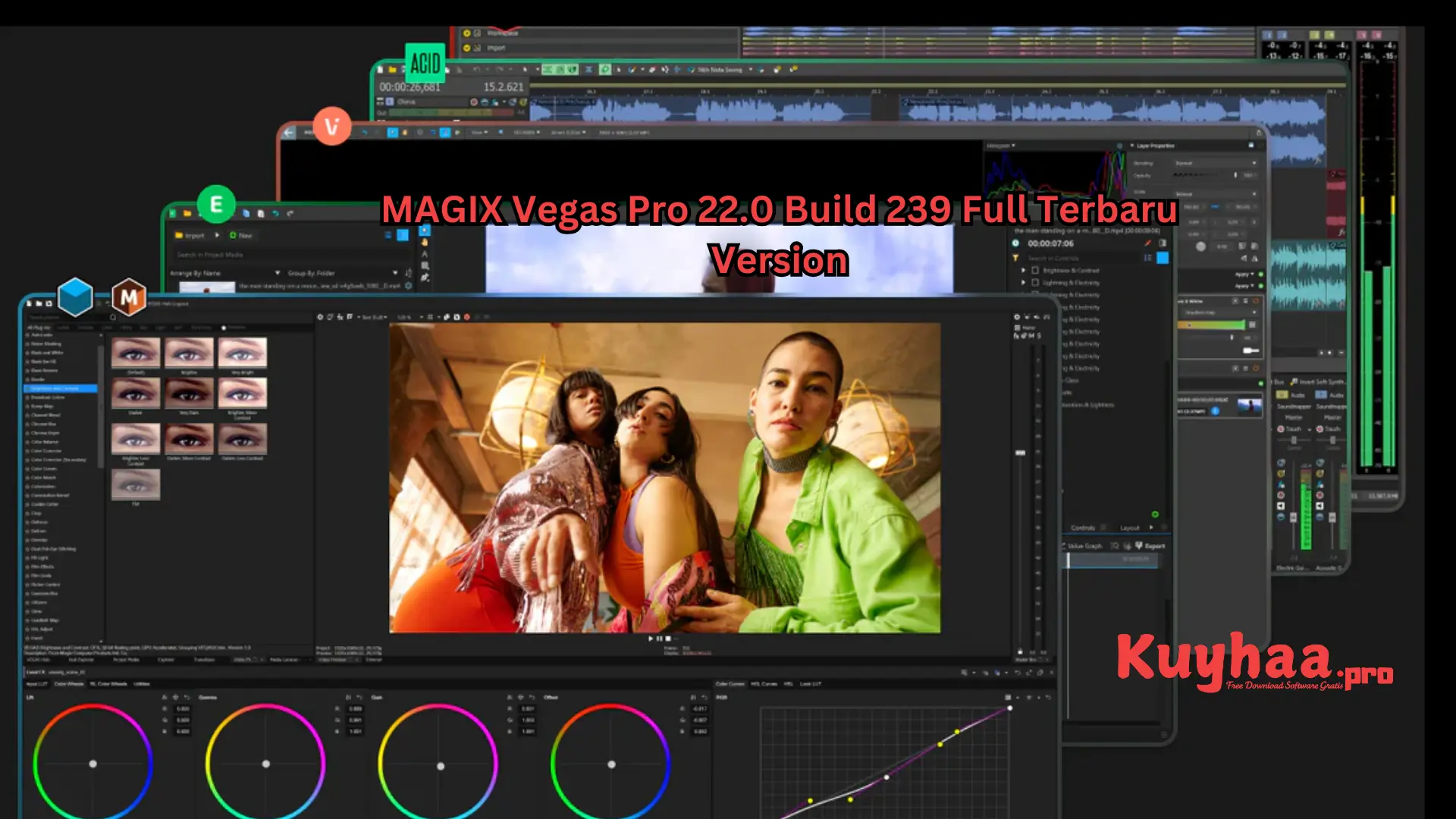Expand first Lightning & Electricity entry
1456x819 pixels.
tap(1023, 282)
